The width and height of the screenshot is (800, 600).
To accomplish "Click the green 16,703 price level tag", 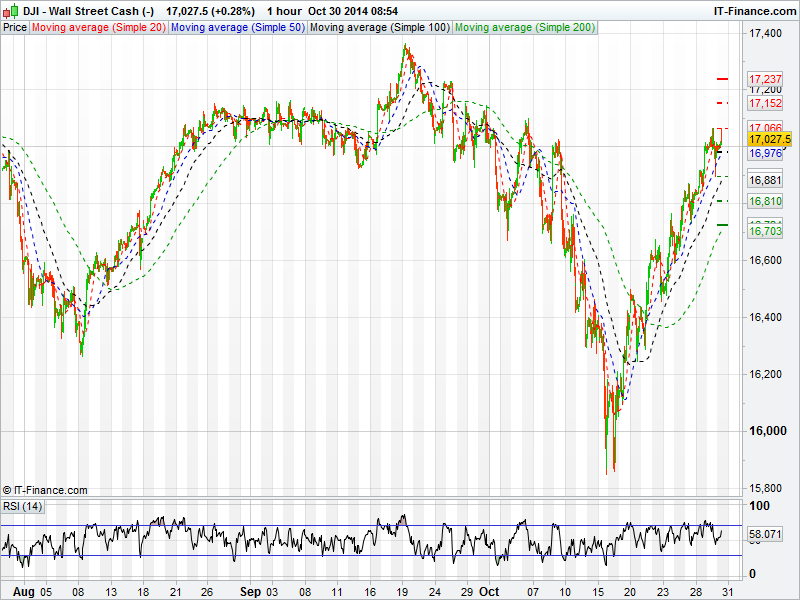I will point(766,231).
